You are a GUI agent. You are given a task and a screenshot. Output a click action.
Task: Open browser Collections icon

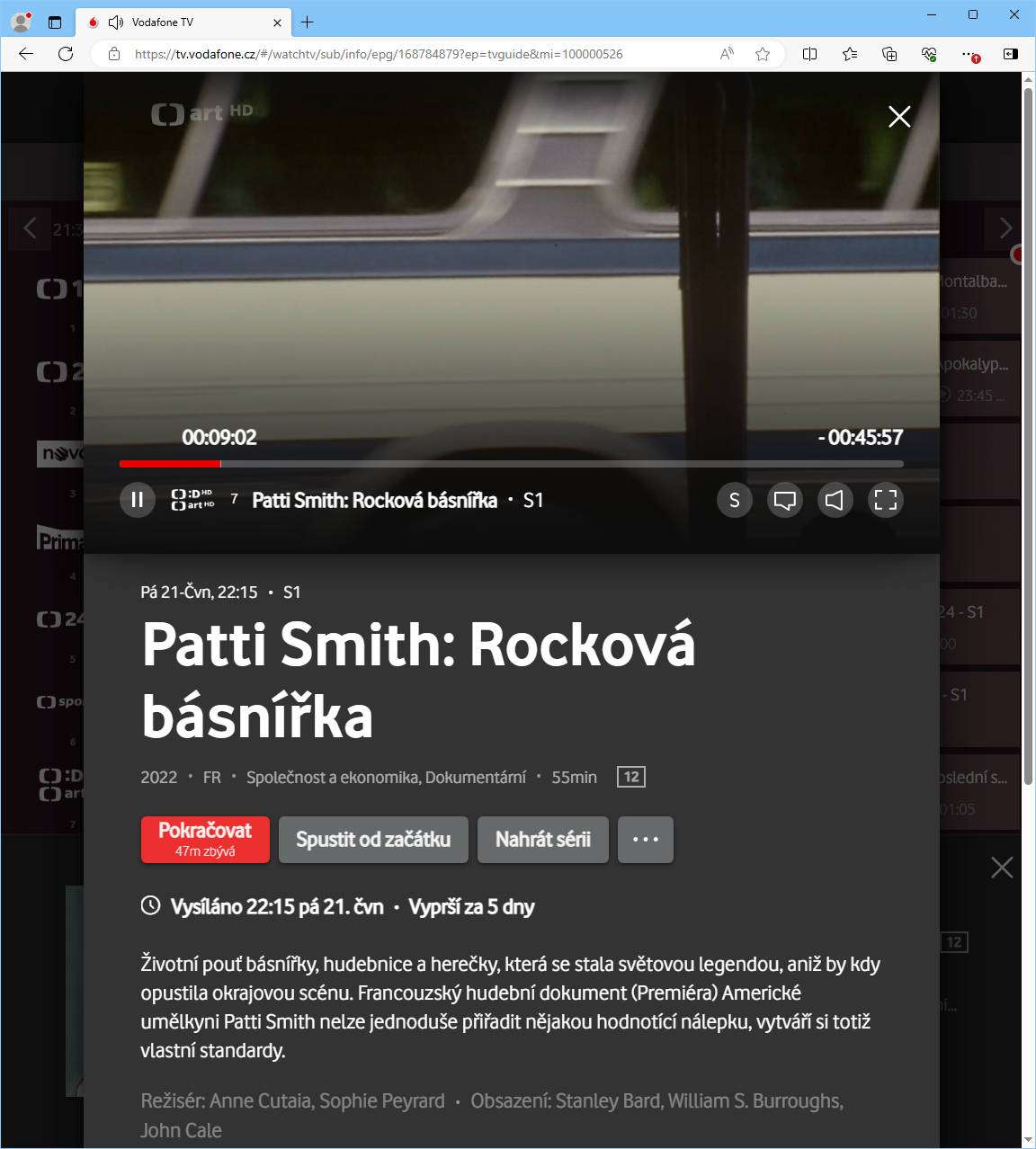tap(889, 54)
